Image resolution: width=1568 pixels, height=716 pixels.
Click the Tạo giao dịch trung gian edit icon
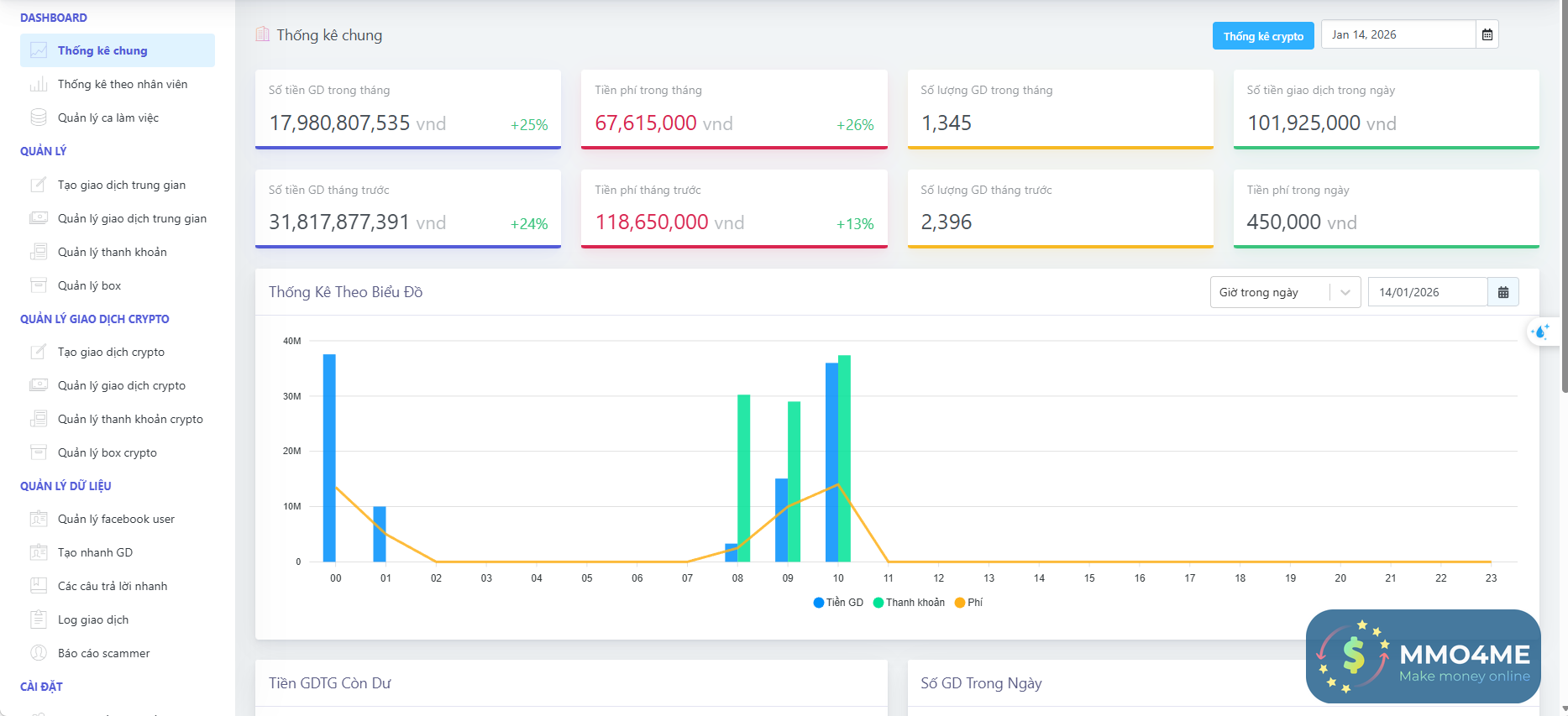pos(39,185)
